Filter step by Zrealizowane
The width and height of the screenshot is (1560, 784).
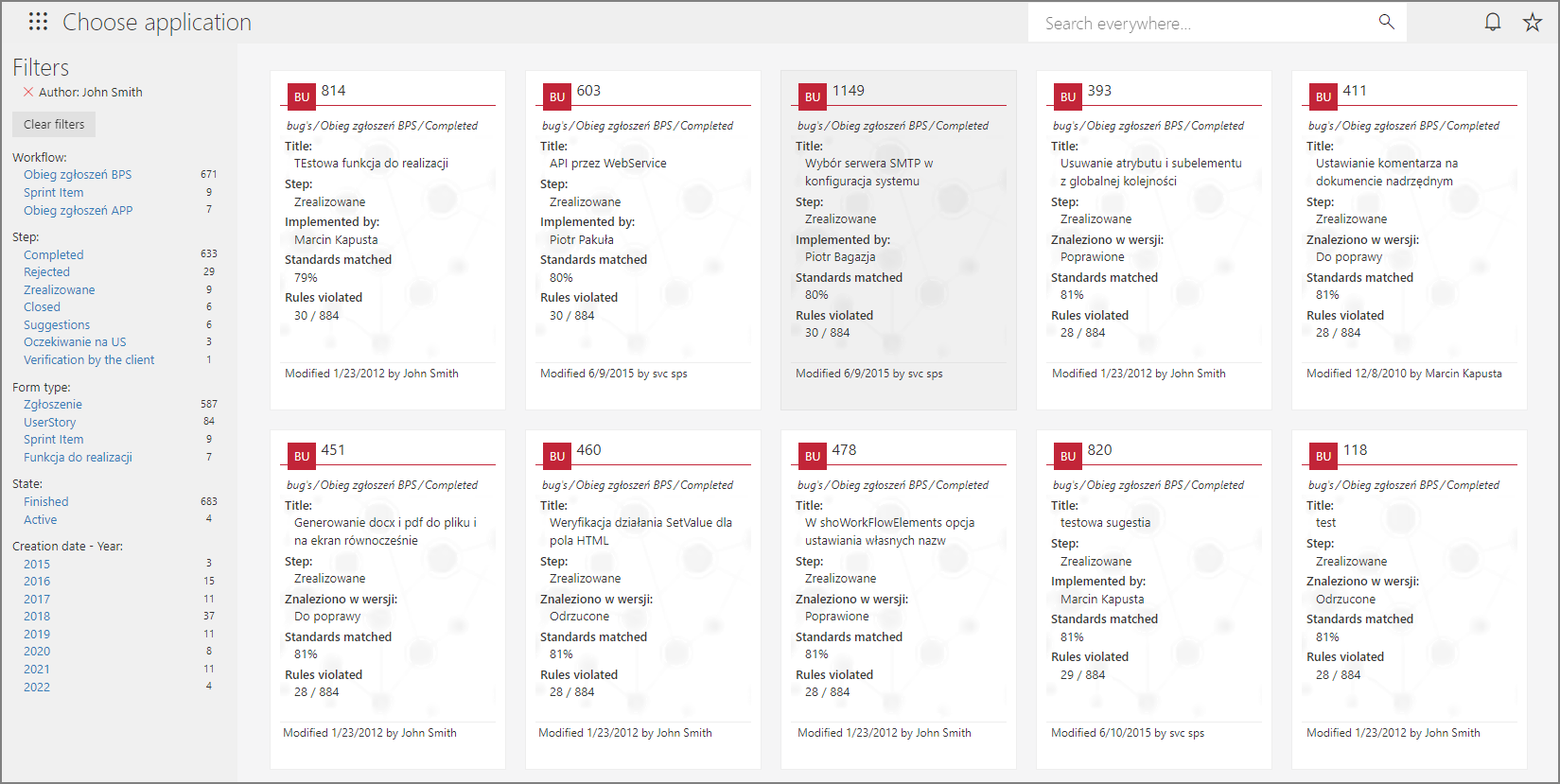pos(59,289)
